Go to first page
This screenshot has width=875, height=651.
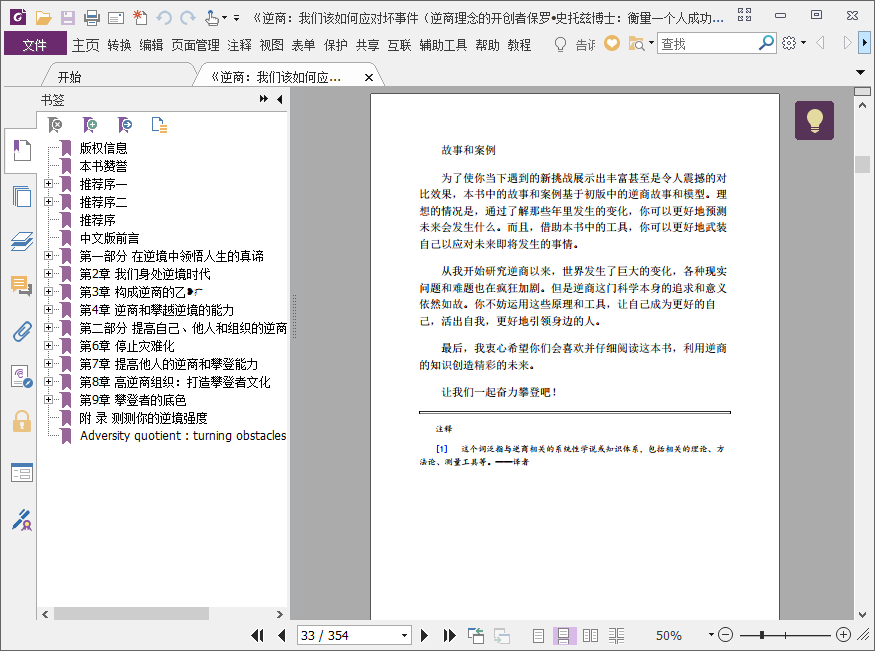click(257, 635)
